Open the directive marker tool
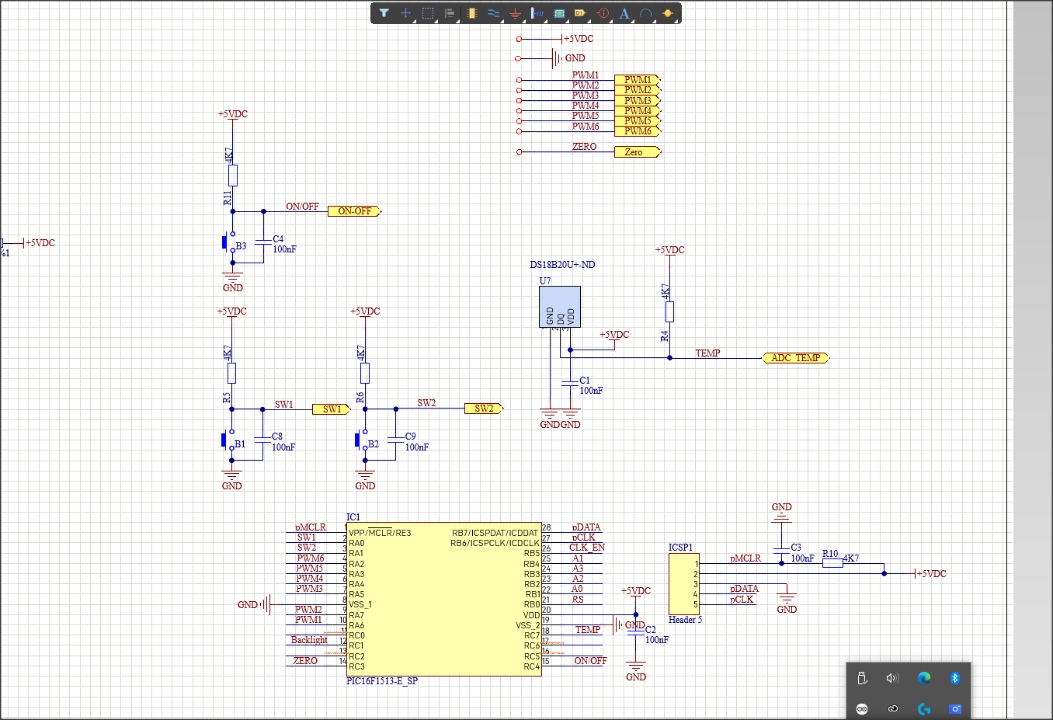1053x720 pixels. tap(603, 13)
